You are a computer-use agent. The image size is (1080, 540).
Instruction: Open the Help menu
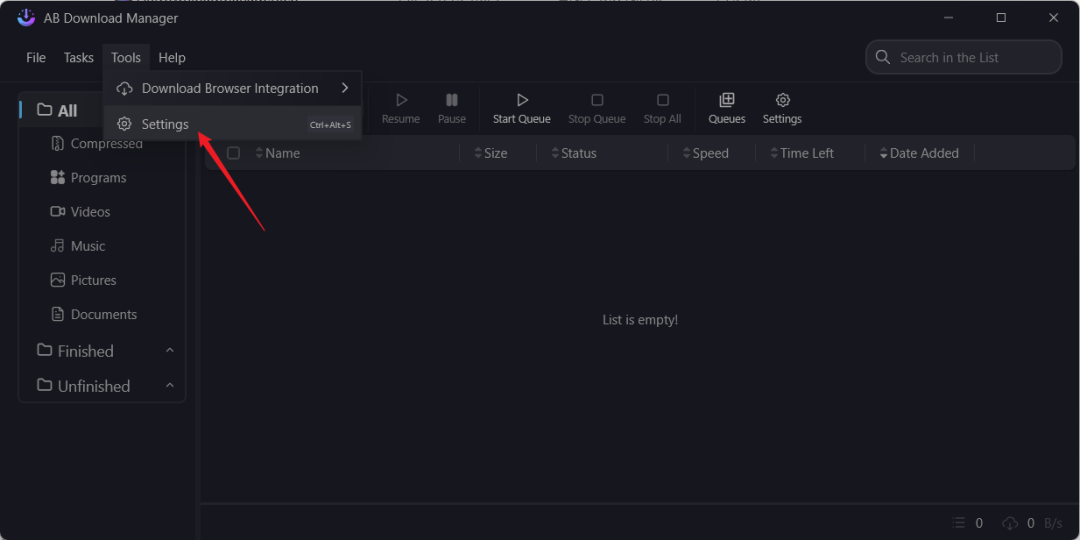click(172, 58)
